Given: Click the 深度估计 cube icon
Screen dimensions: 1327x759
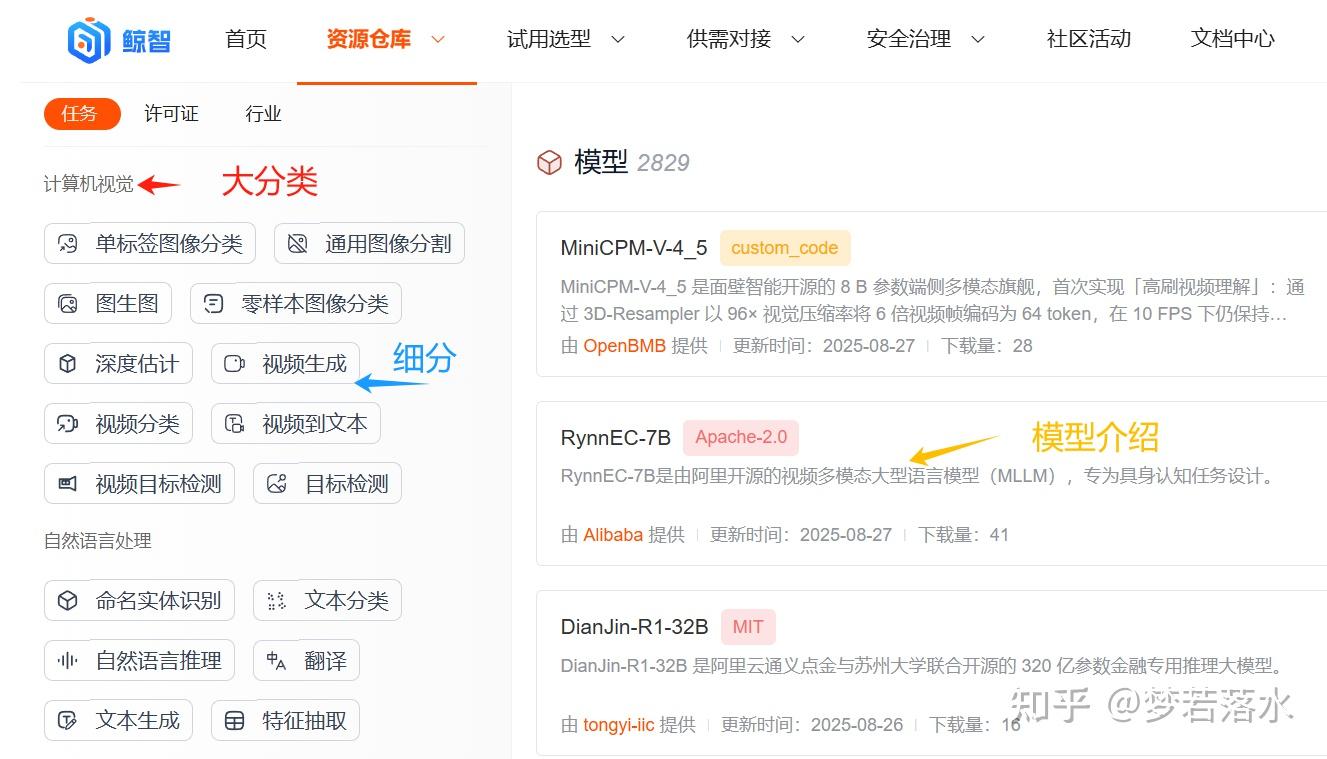Looking at the screenshot, I should pyautogui.click(x=68, y=364).
